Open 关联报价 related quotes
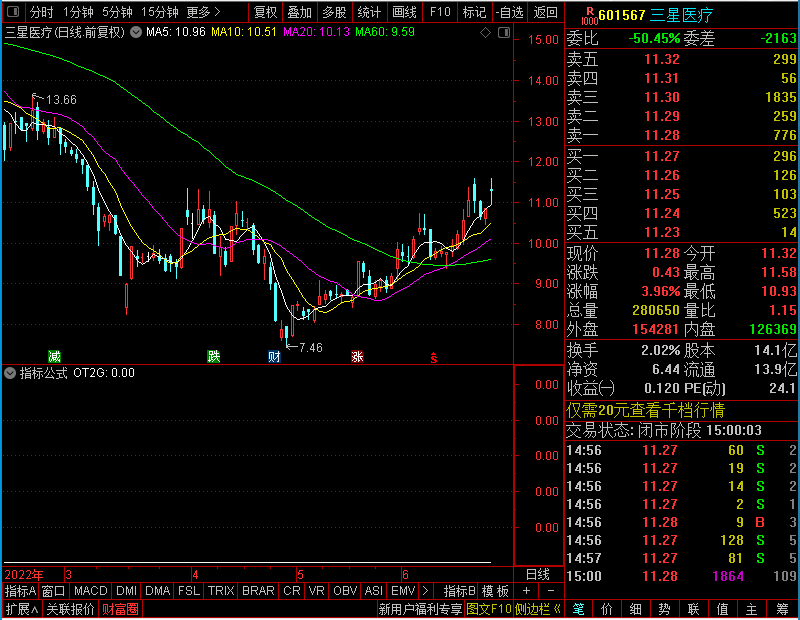This screenshot has height=620, width=800. [x=70, y=609]
